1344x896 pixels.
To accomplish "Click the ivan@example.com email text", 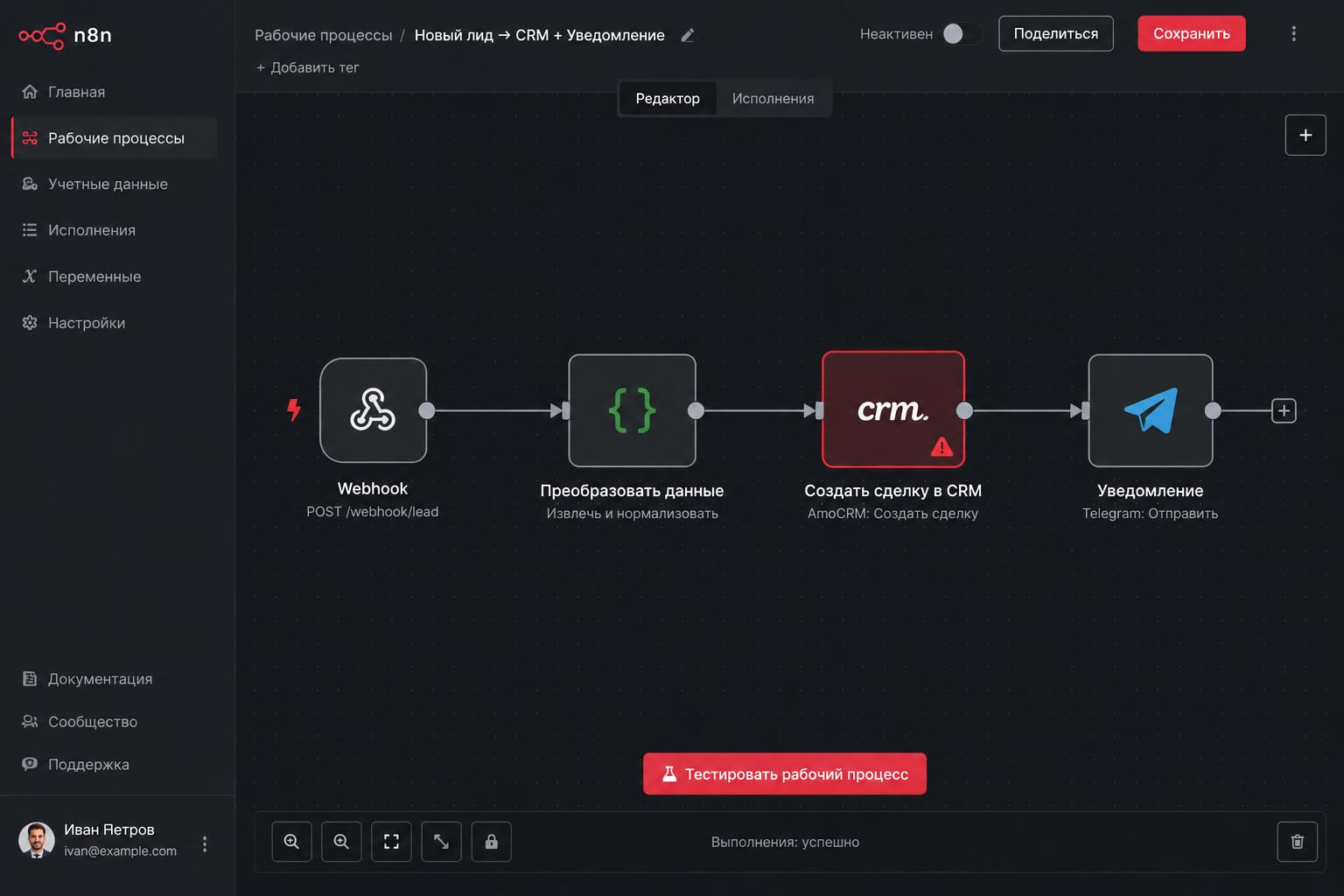I will click(x=121, y=850).
